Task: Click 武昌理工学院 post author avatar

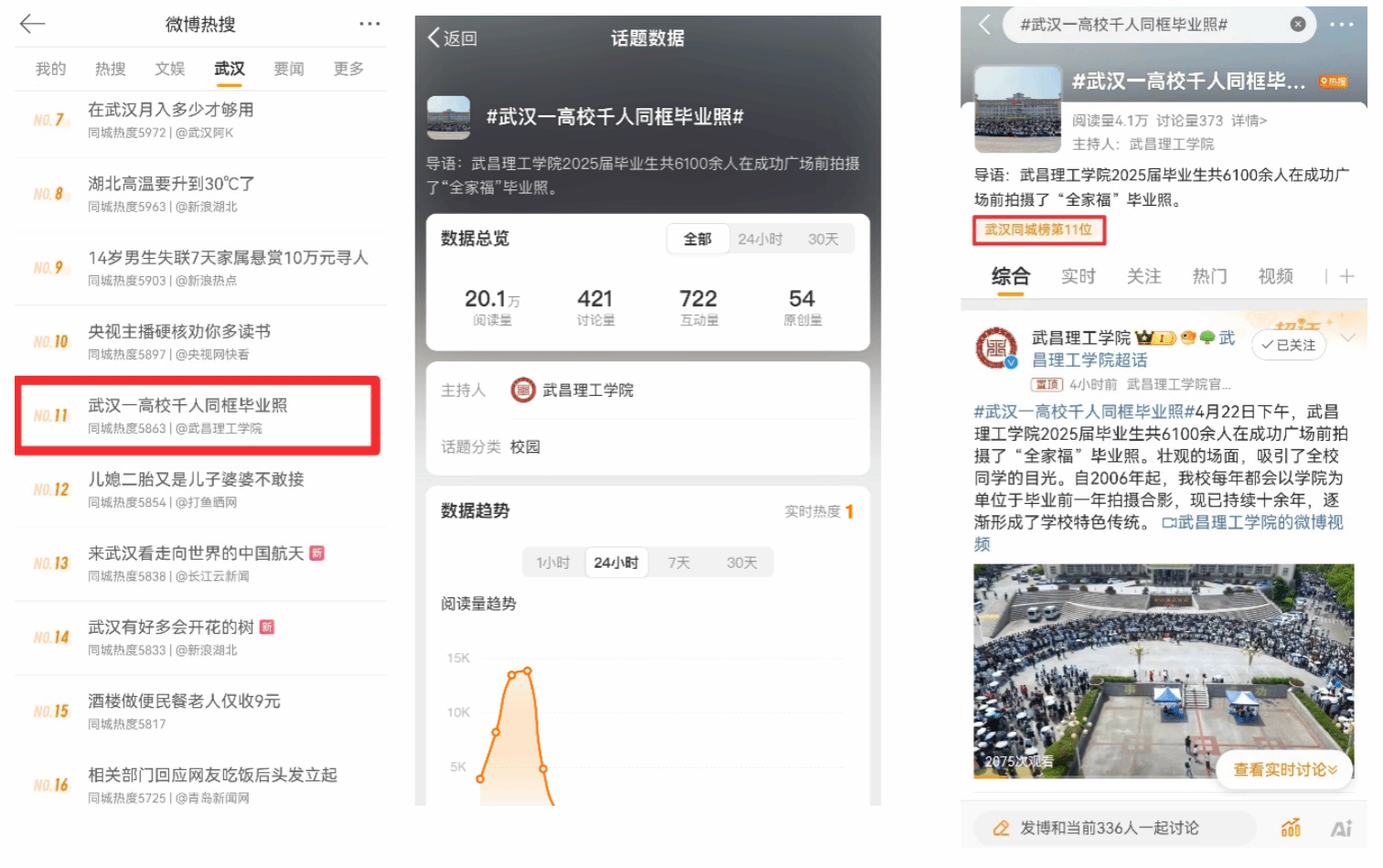Action: (x=996, y=348)
